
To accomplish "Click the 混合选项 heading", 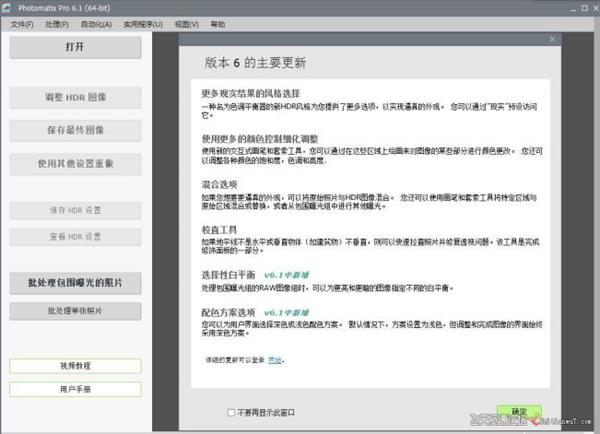I will click(x=219, y=184).
